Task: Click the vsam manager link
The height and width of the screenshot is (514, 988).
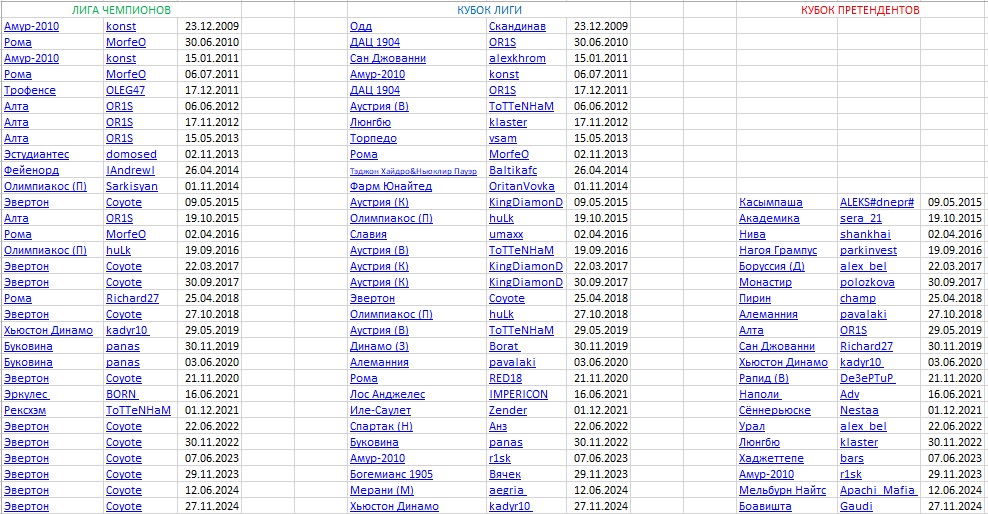Action: click(503, 138)
